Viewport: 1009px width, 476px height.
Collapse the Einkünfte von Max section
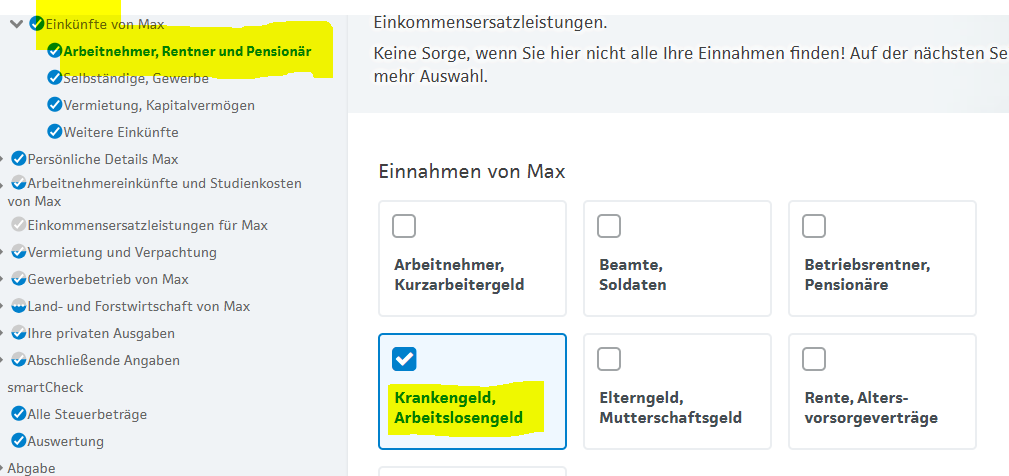(16, 23)
